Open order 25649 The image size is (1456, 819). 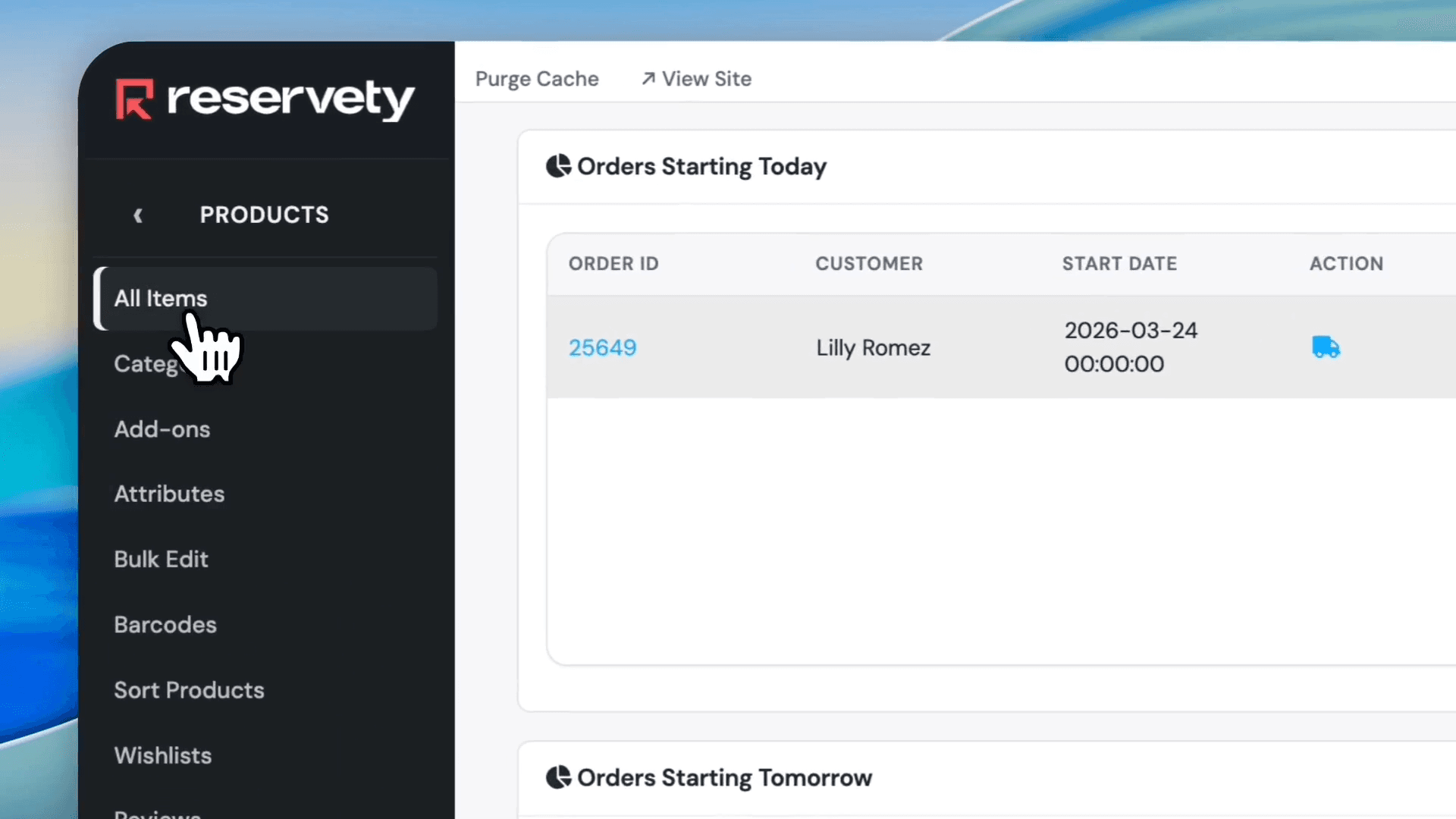(603, 347)
